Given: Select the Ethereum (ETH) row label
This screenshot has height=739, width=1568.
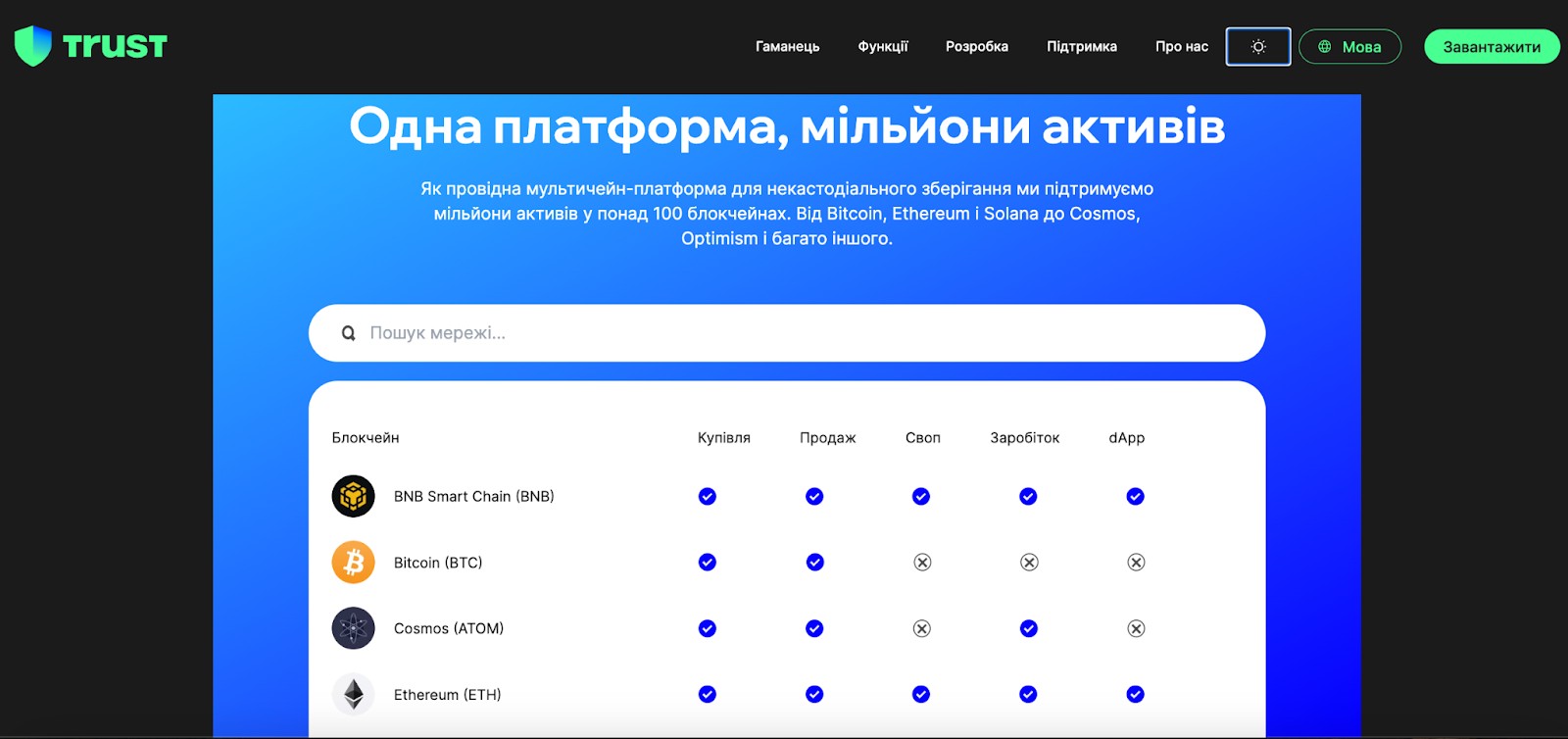Looking at the screenshot, I should (447, 695).
